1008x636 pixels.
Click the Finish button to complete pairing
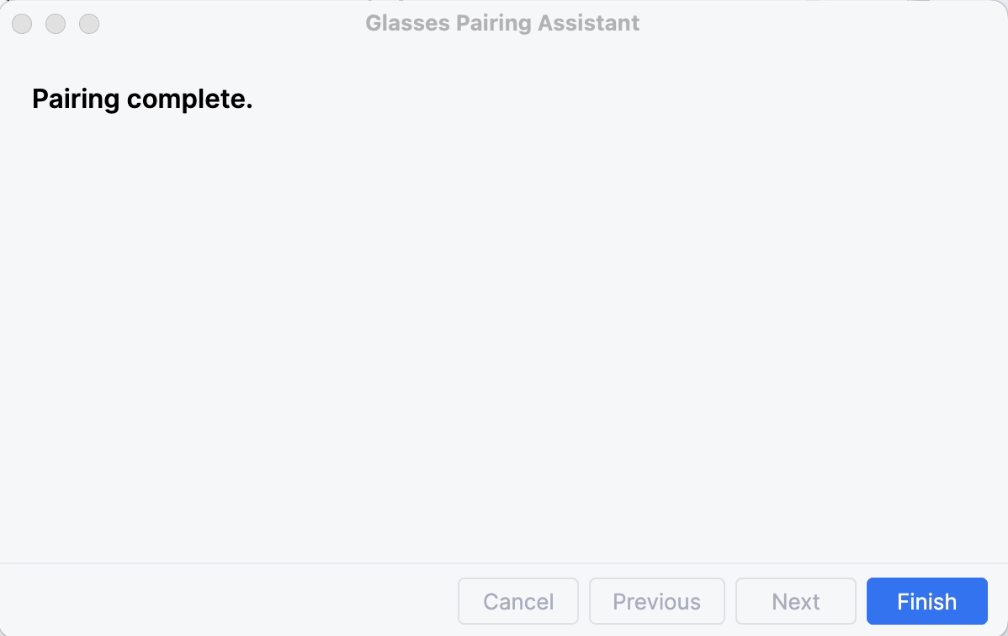tap(926, 601)
